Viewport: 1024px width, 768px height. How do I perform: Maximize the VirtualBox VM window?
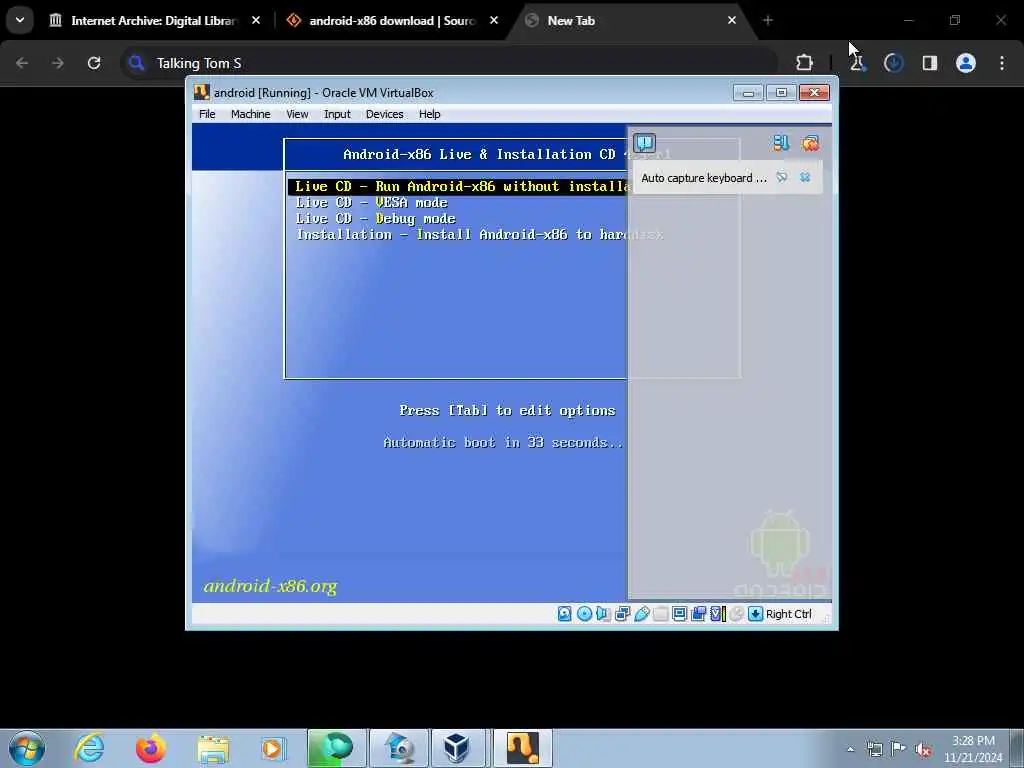point(780,93)
